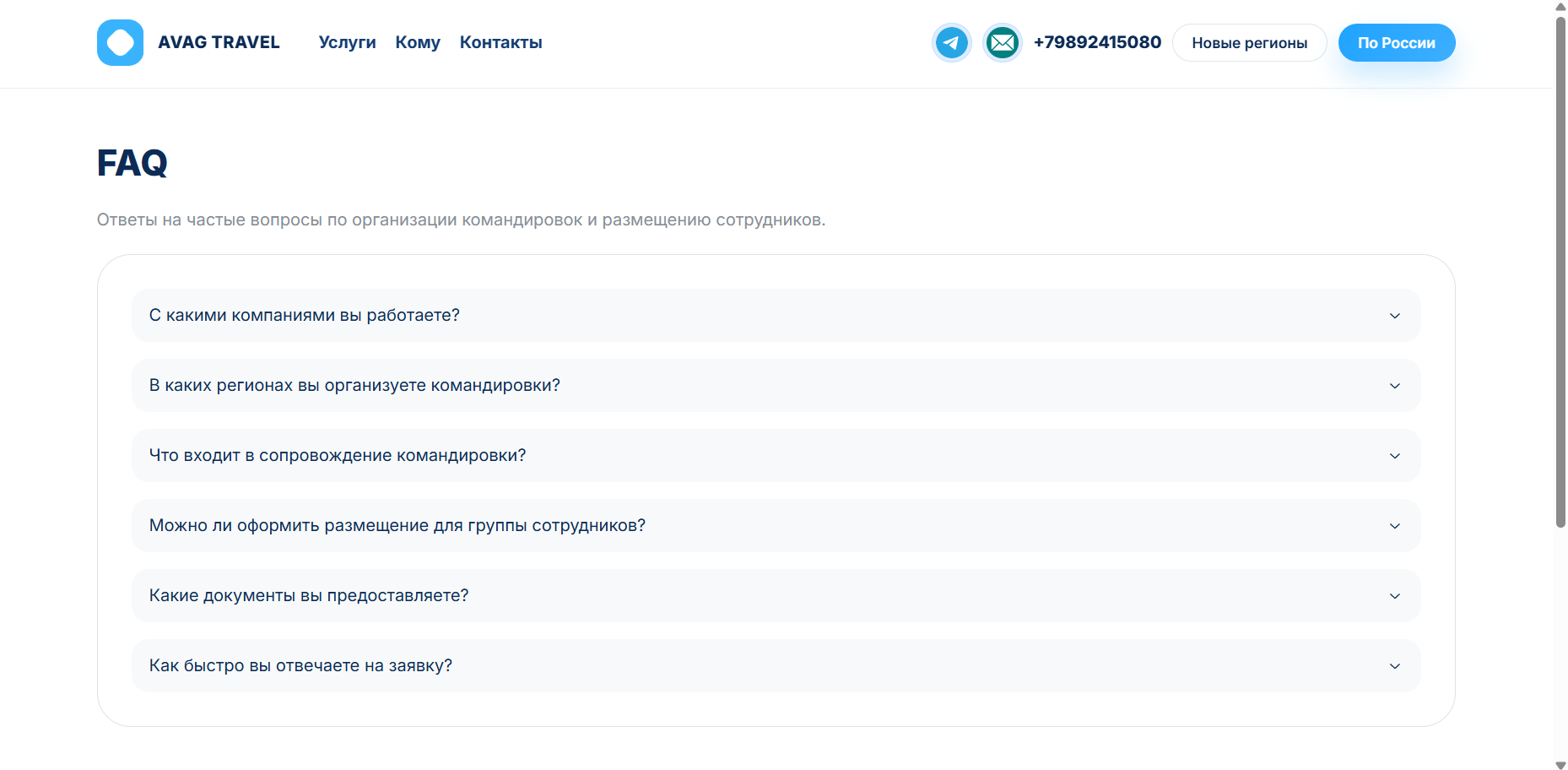Viewport: 1568px width, 770px height.
Task: Open the Услуги menu item
Action: pyautogui.click(x=347, y=42)
